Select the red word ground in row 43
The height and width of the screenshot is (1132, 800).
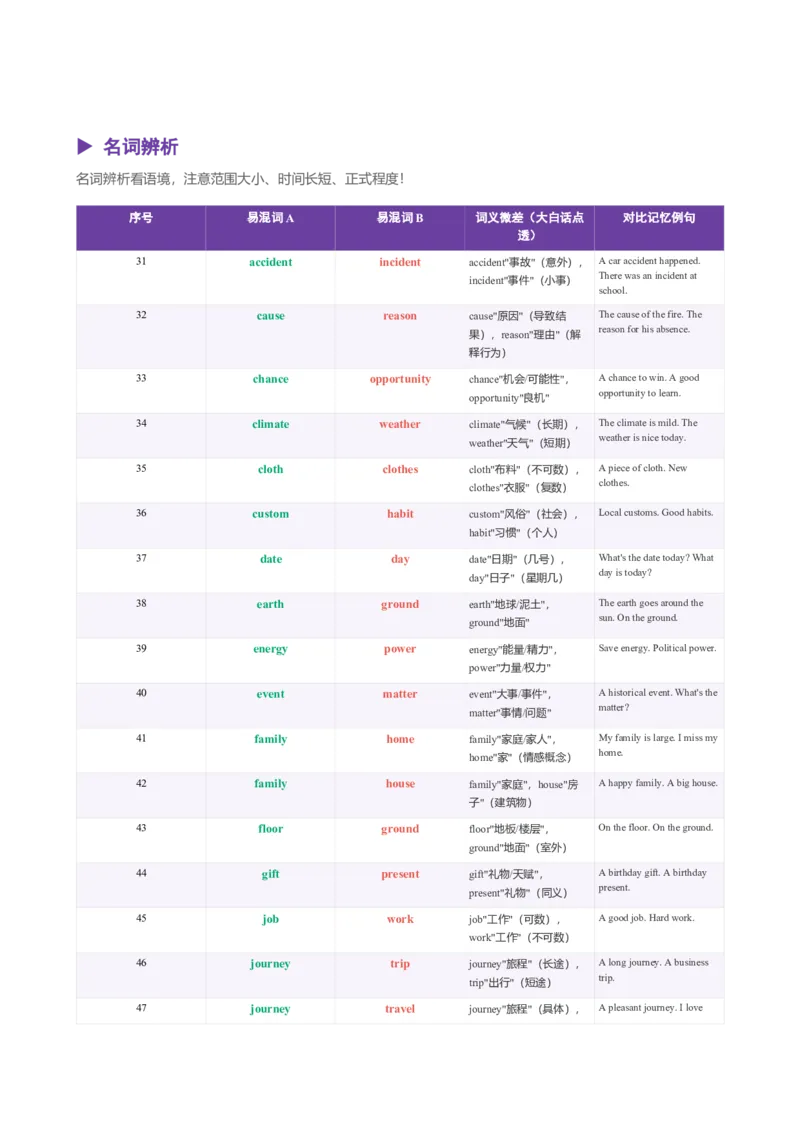(400, 830)
